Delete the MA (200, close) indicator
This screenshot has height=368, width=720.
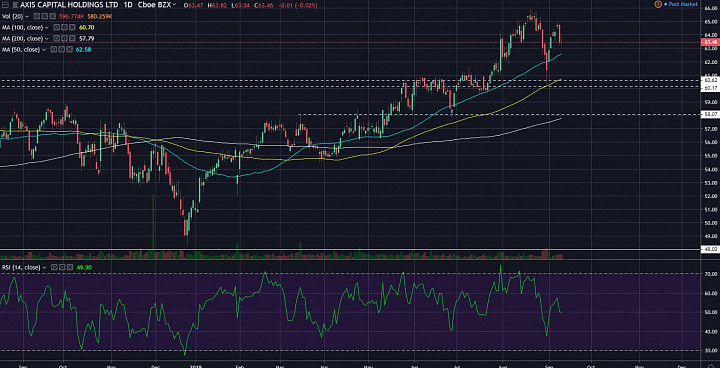(72, 39)
